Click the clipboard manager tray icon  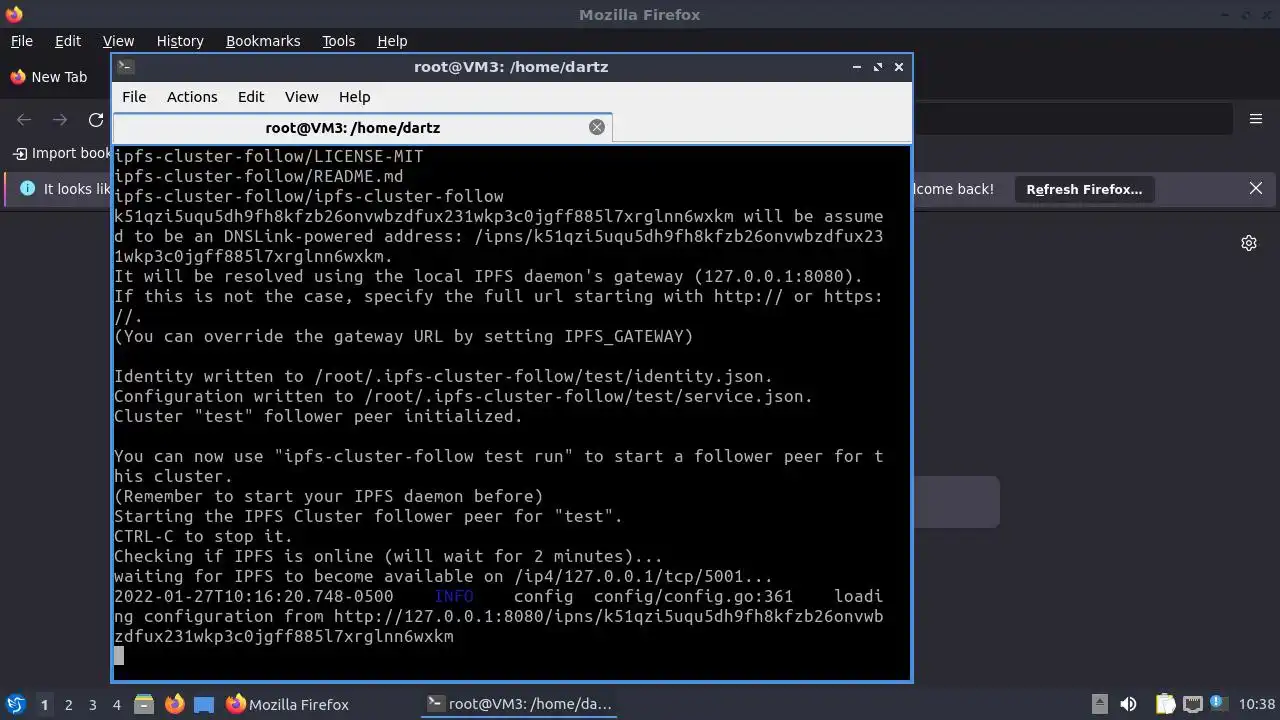[1164, 704]
